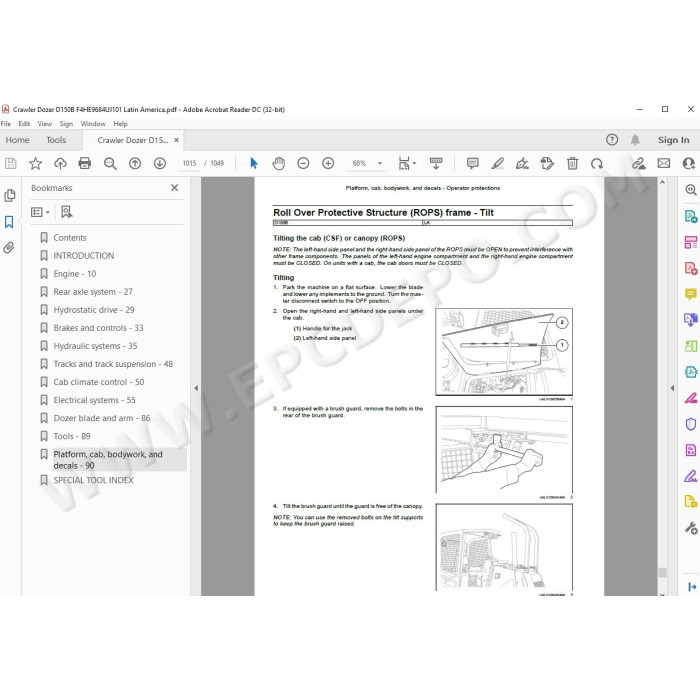Rotate the page view icon
Image resolution: width=700 pixels, height=700 pixels.
tap(597, 163)
